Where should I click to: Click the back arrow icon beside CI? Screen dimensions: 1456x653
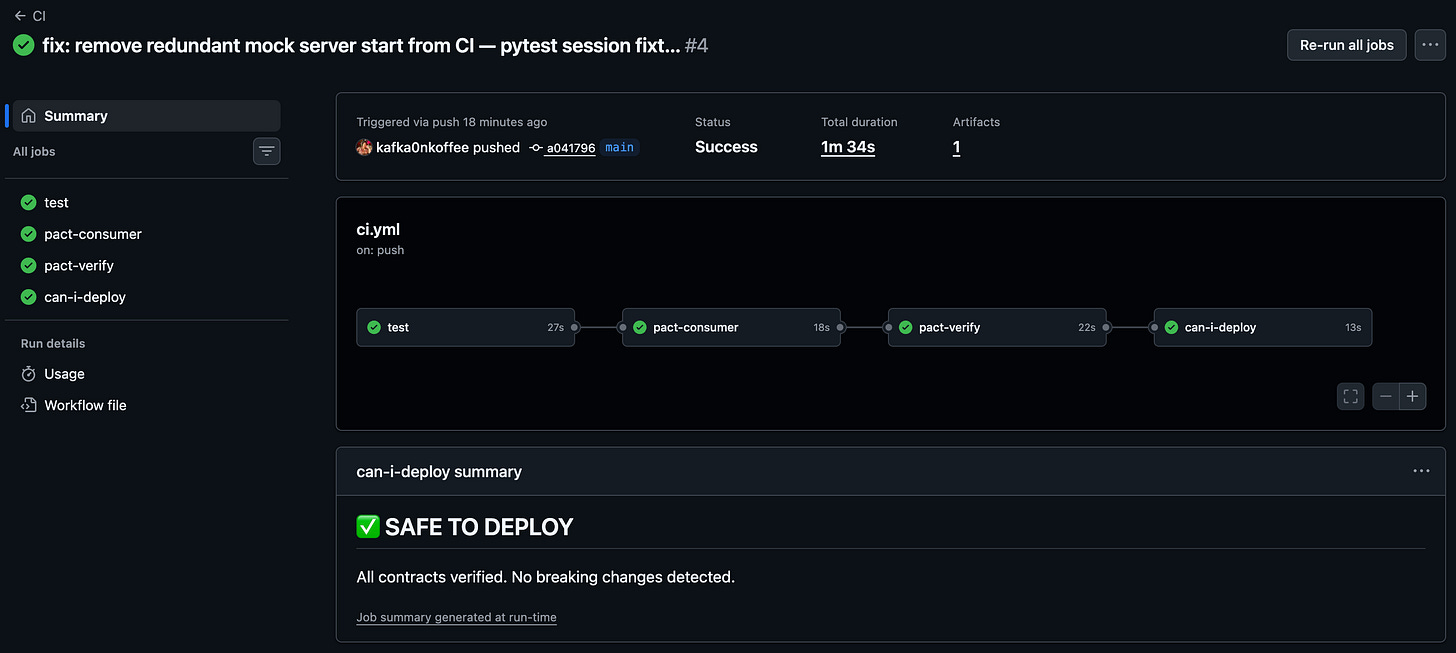point(20,16)
